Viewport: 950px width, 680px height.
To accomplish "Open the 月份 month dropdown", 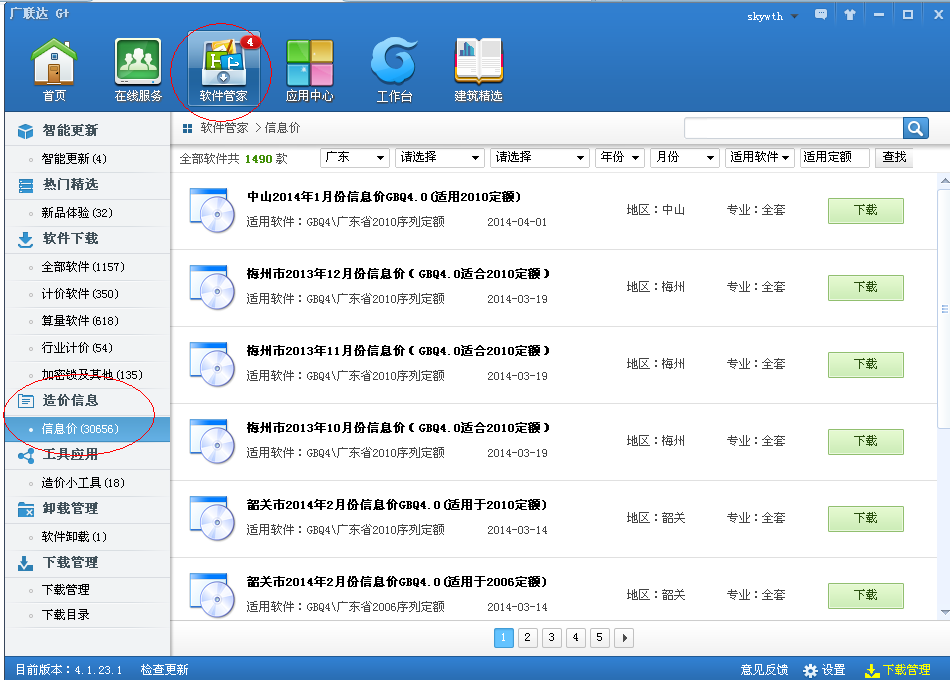I will (685, 158).
